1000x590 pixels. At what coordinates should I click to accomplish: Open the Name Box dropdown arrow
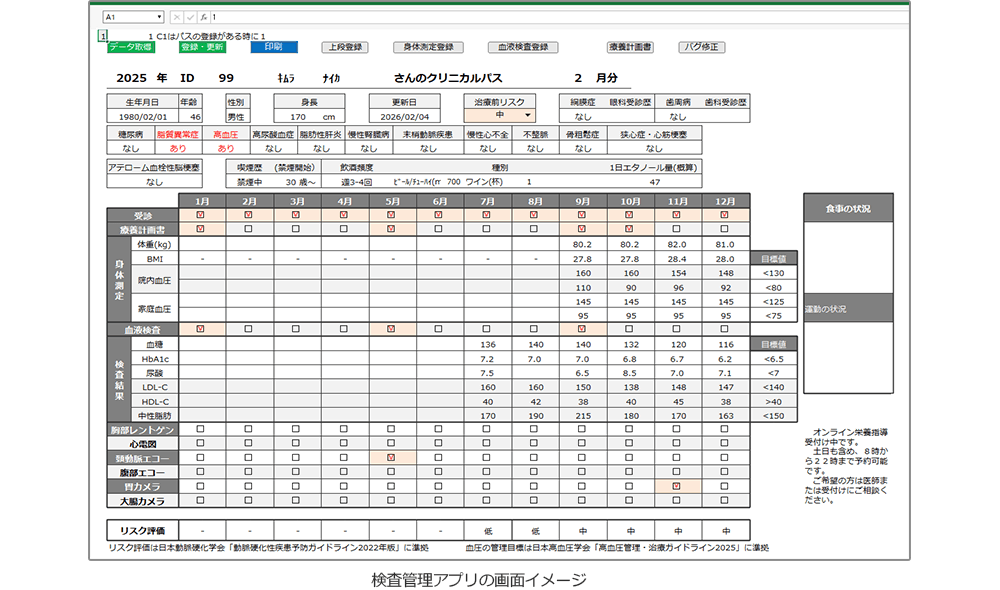(x=158, y=17)
